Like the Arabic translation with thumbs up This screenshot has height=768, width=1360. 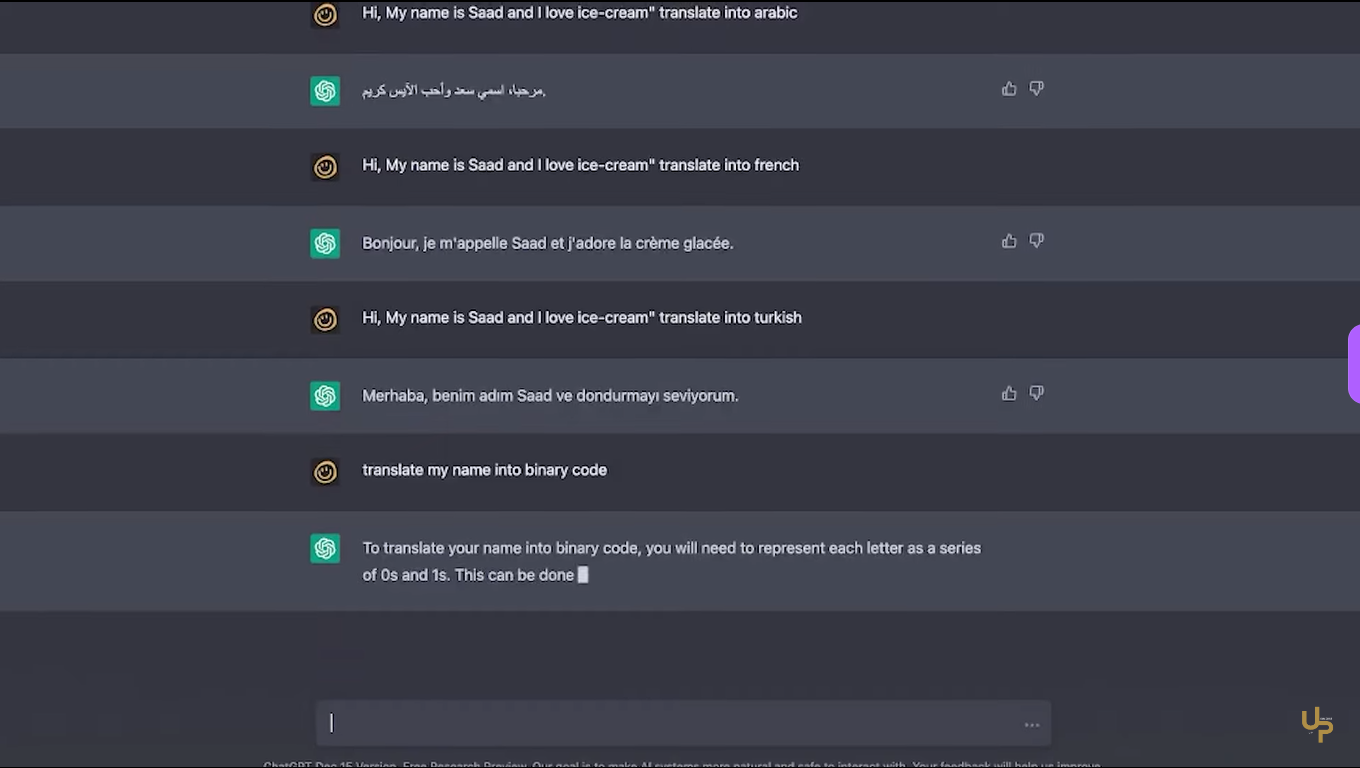(x=1009, y=89)
